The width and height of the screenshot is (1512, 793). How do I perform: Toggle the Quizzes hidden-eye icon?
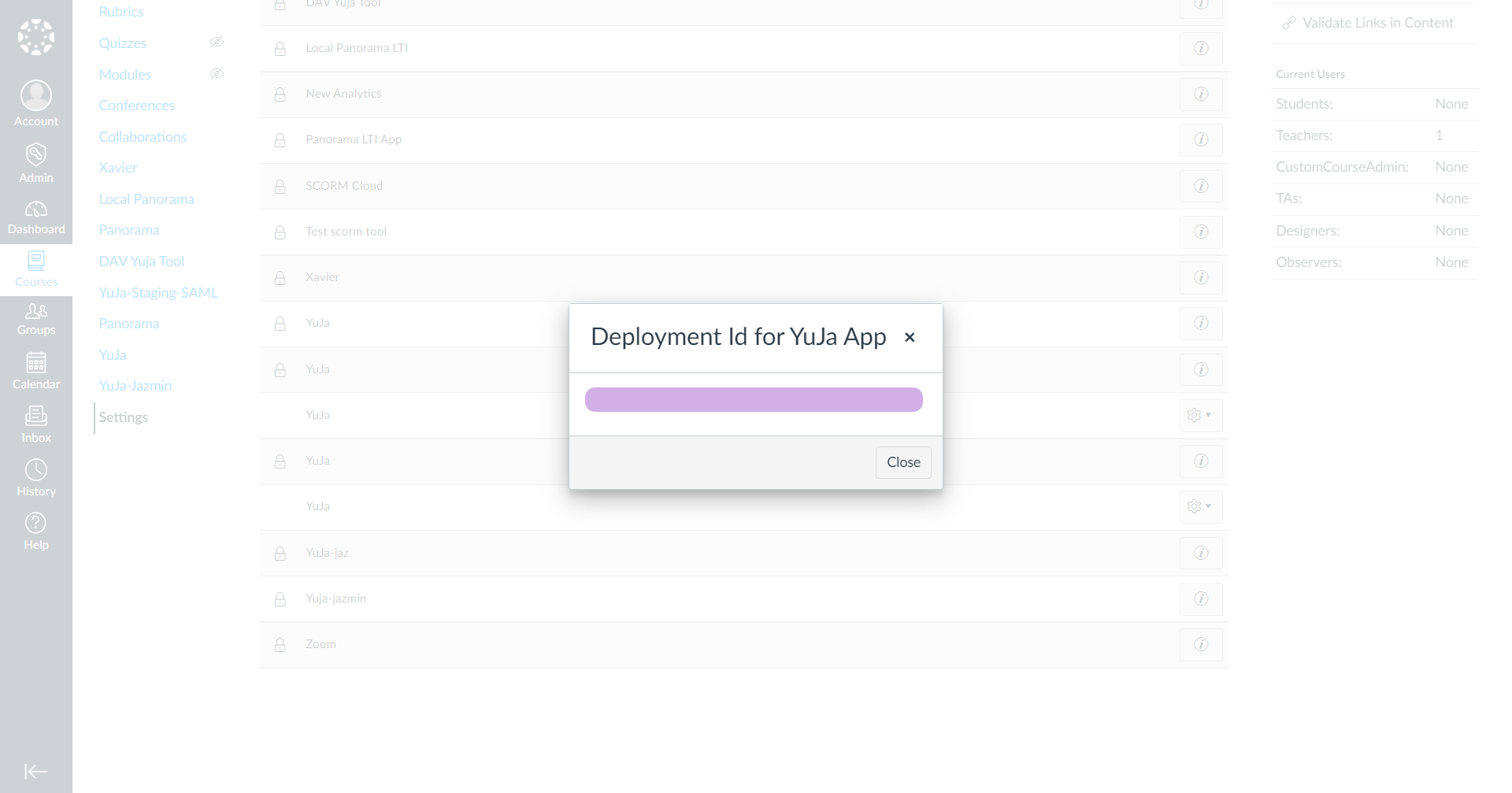[217, 43]
